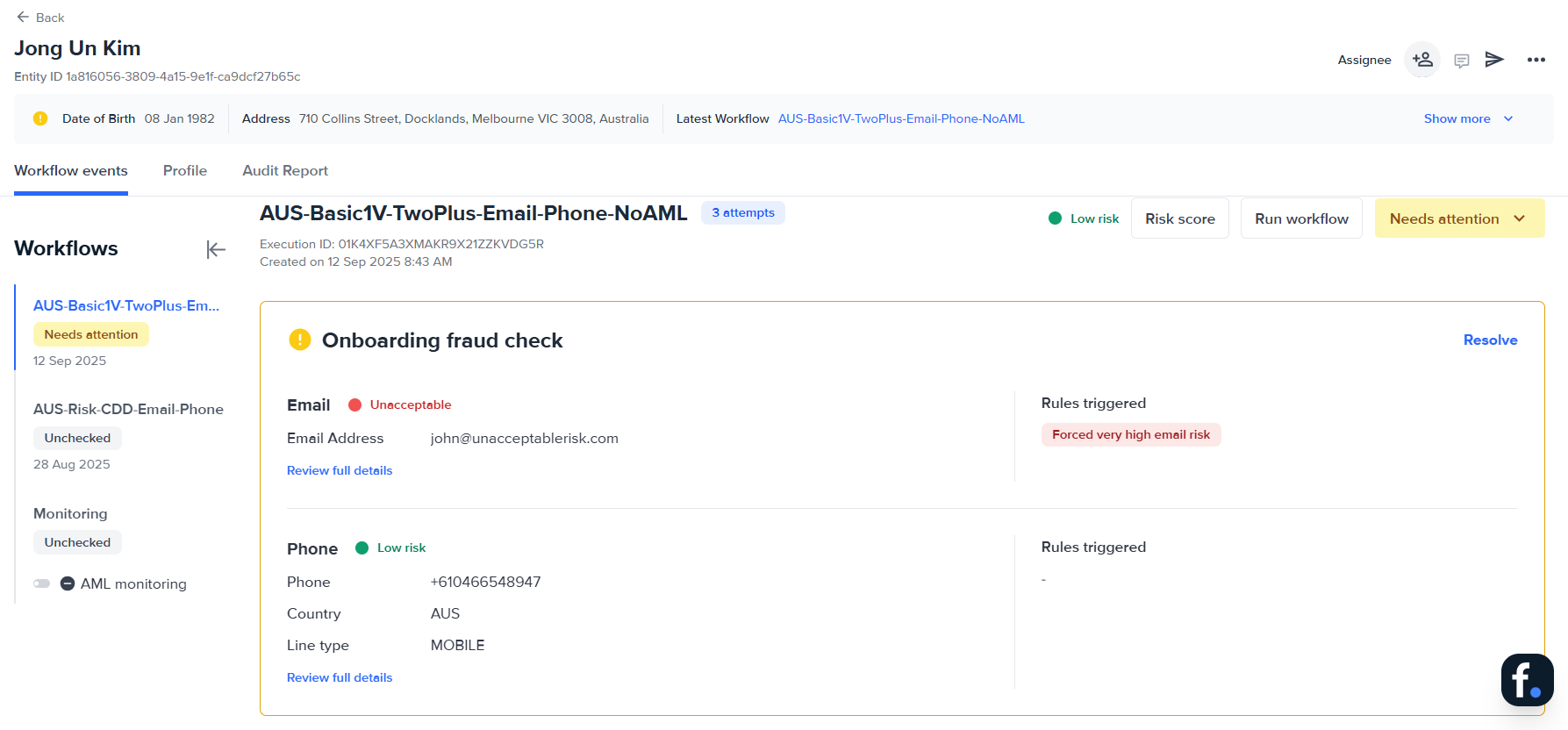Toggle the AML monitoring switch

click(42, 583)
